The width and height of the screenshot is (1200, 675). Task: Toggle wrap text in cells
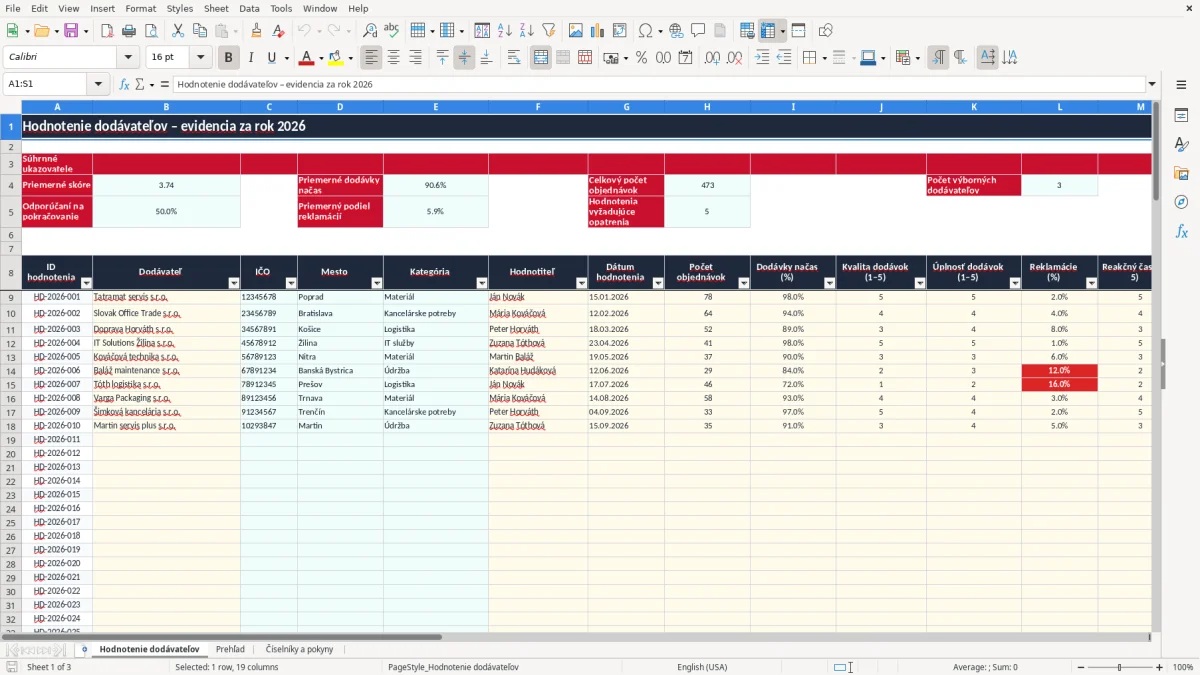[x=514, y=58]
